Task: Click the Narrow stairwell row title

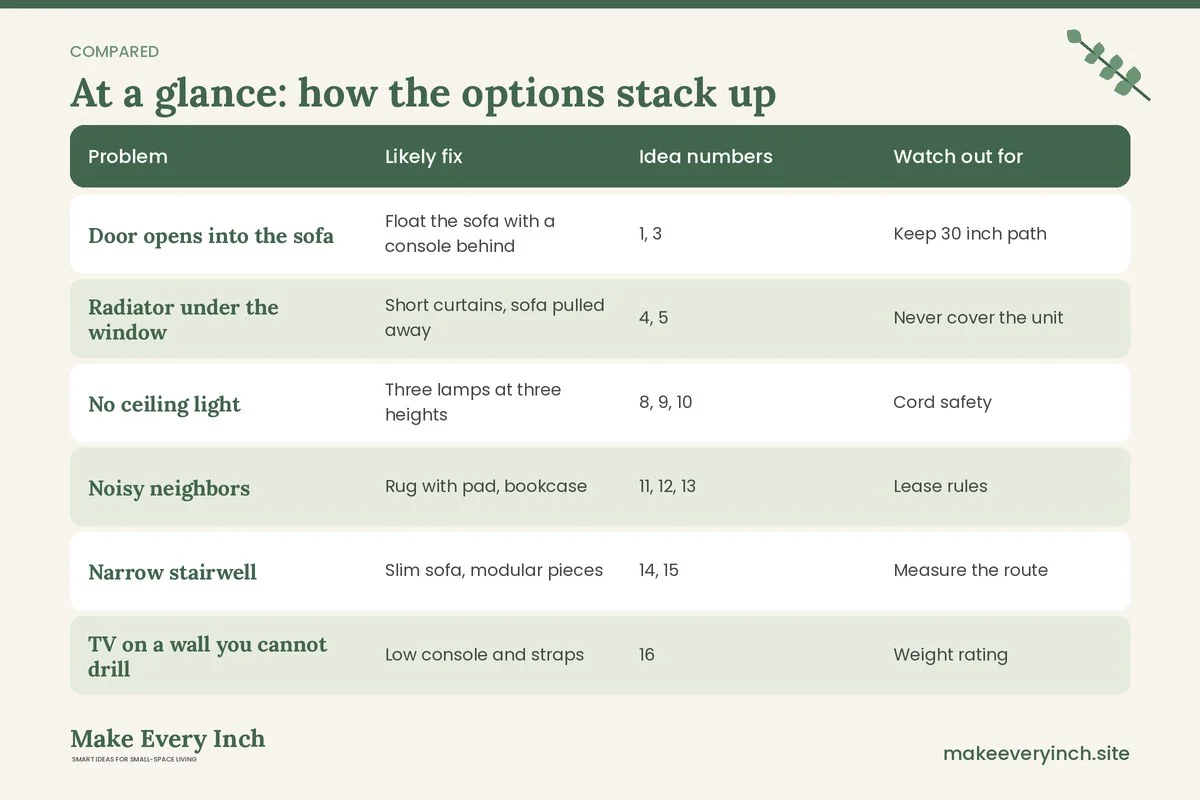Action: click(172, 572)
